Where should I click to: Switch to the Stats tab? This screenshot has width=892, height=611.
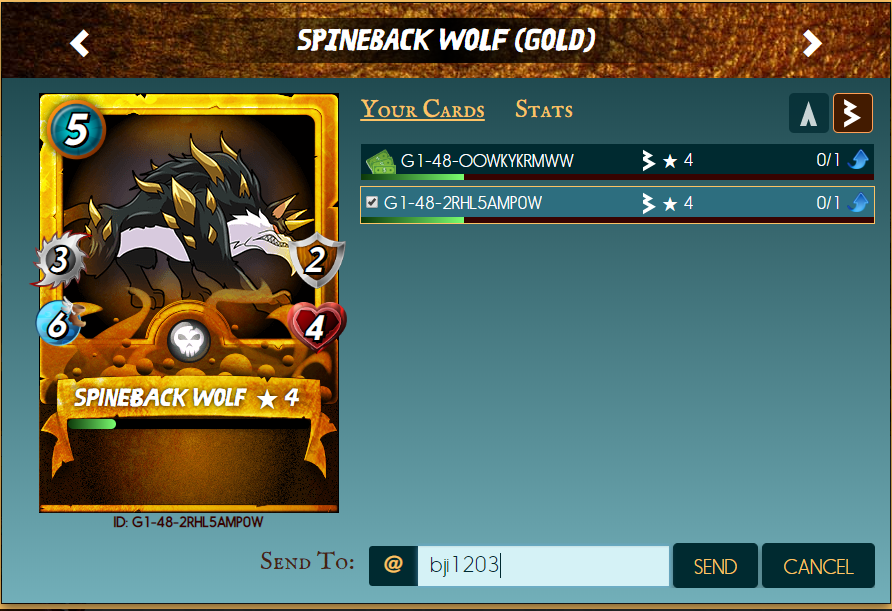click(x=544, y=109)
